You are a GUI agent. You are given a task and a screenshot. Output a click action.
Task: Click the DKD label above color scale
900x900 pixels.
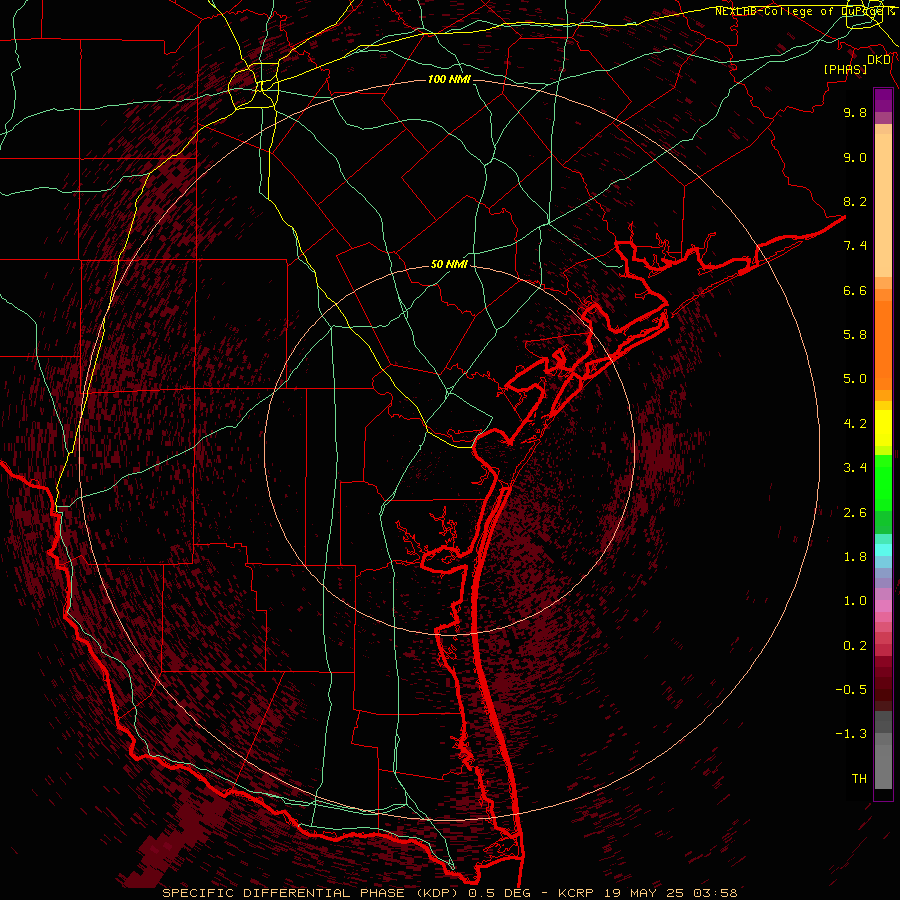[879, 60]
